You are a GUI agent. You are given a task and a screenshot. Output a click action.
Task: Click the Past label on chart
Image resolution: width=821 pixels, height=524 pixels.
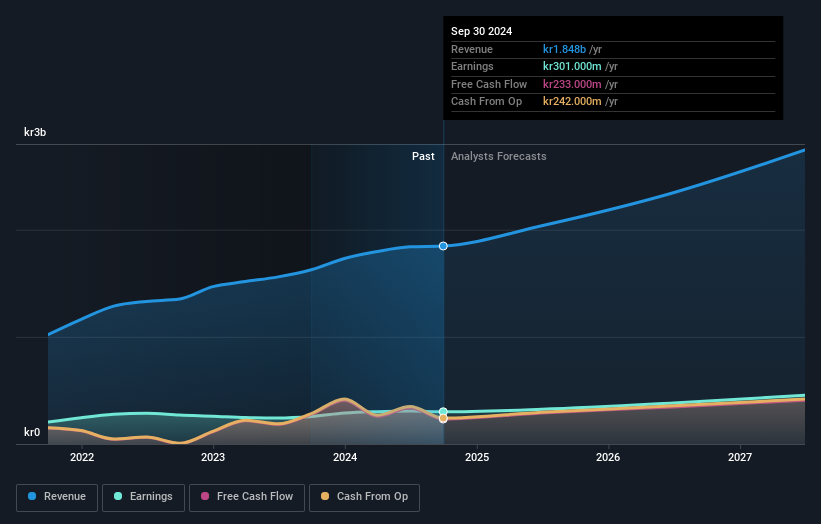tap(423, 157)
